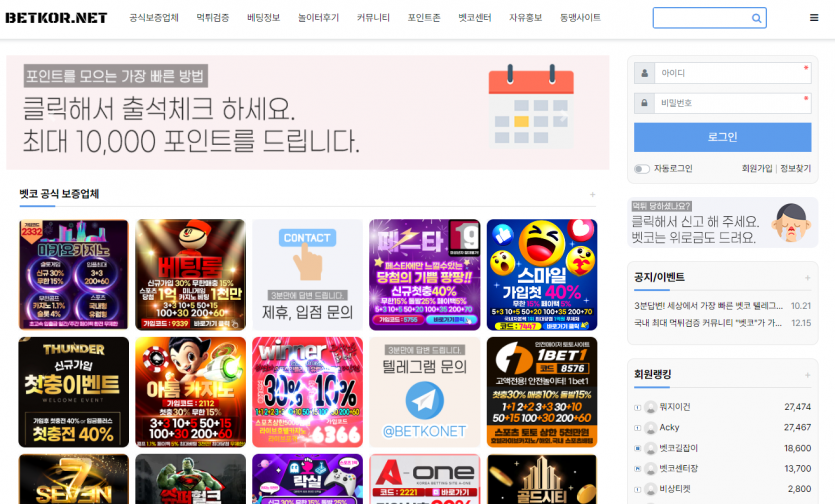Open the 마카오카지노 banner

tap(73, 274)
